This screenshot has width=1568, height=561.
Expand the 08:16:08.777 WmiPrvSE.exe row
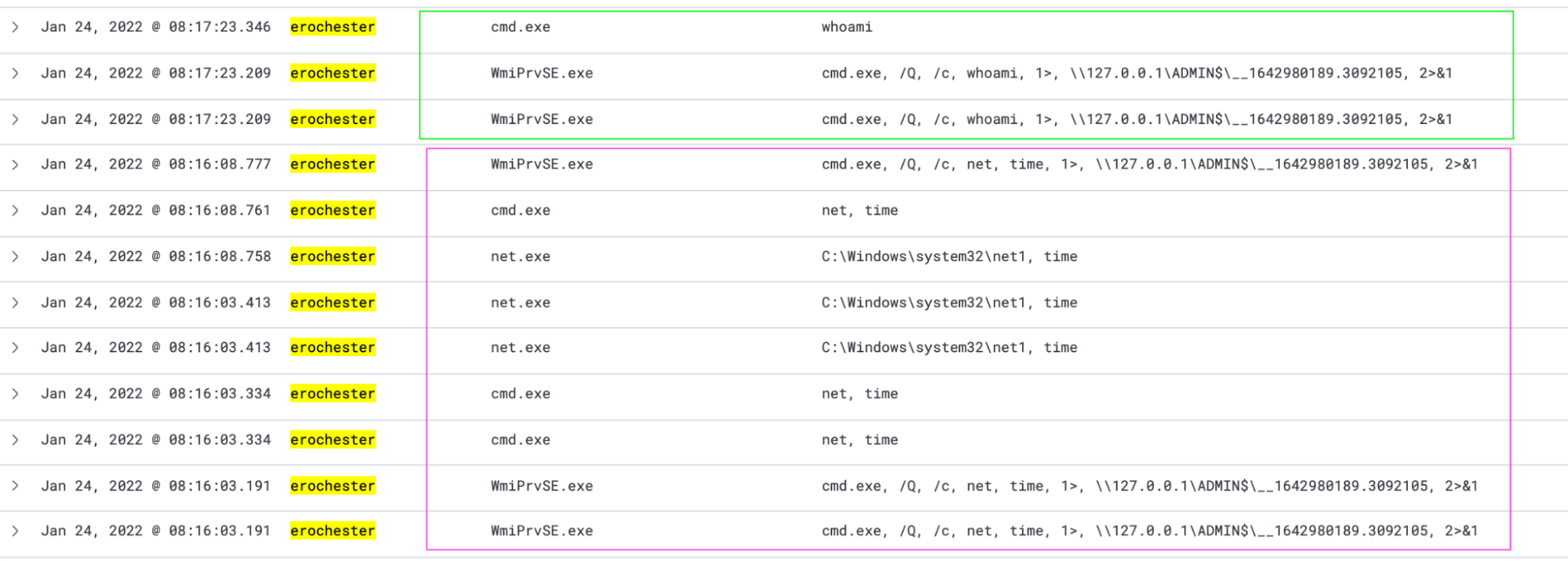point(15,165)
